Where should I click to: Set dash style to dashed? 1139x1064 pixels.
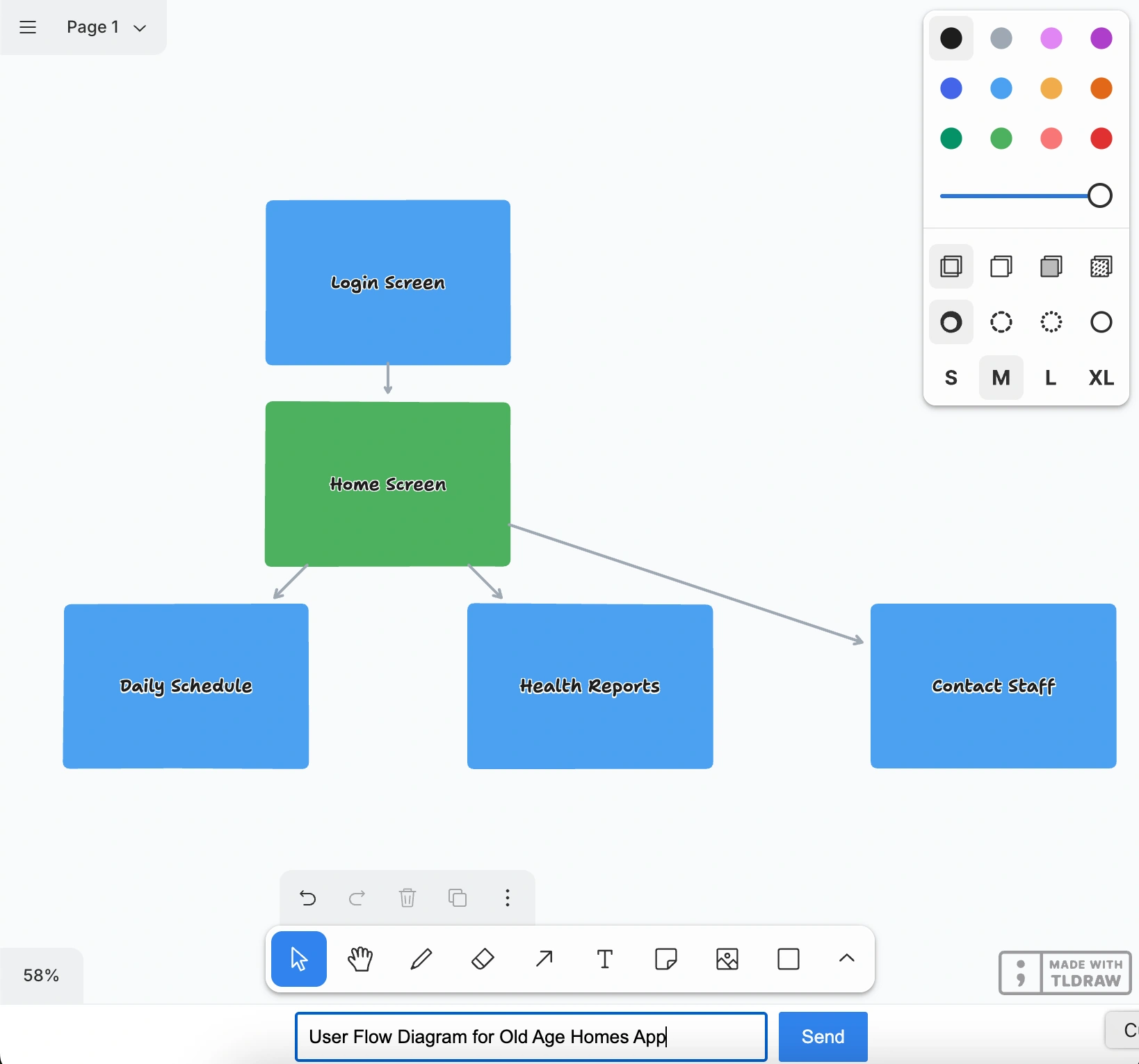[1001, 322]
